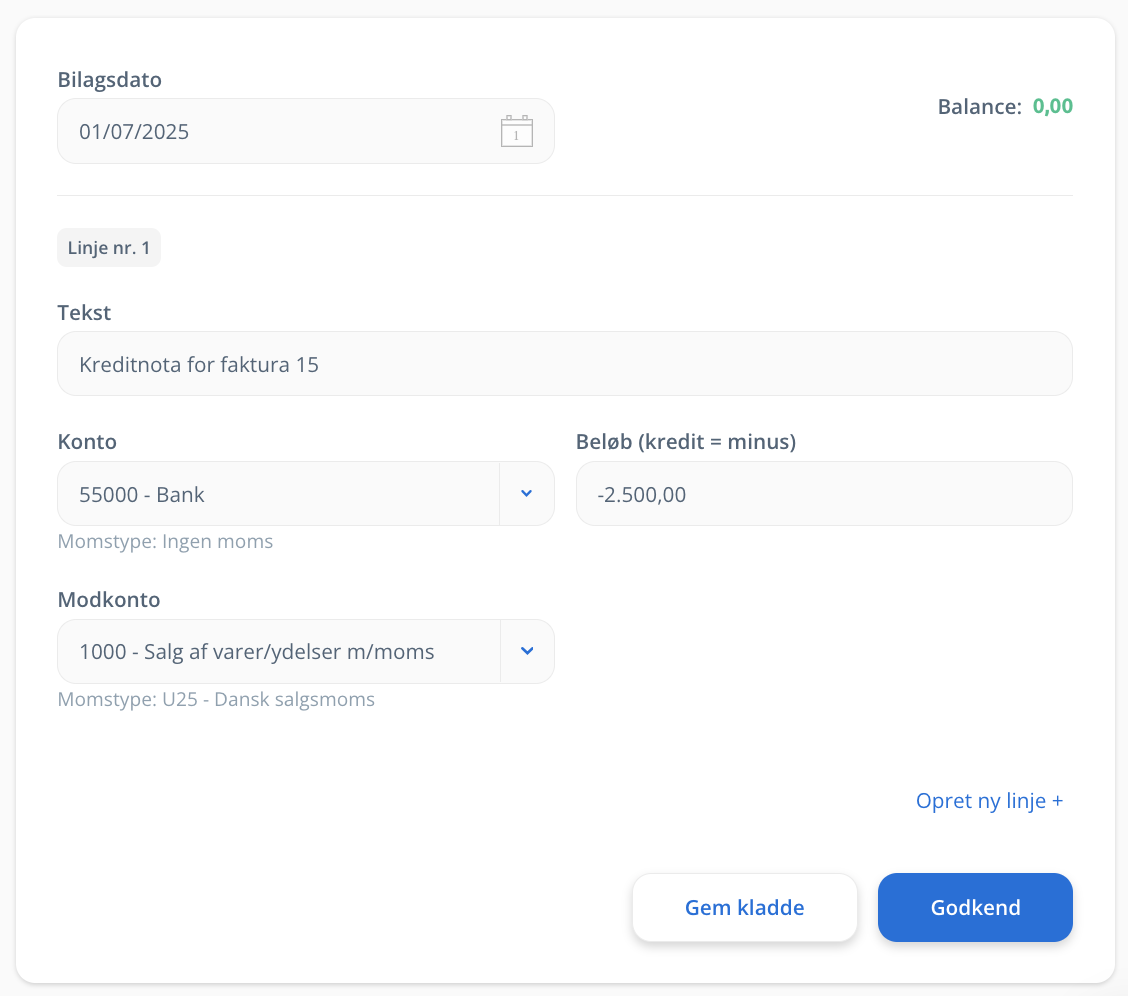Click the green 0,00 balance value
Screen dimensions: 1128x996
[1052, 106]
